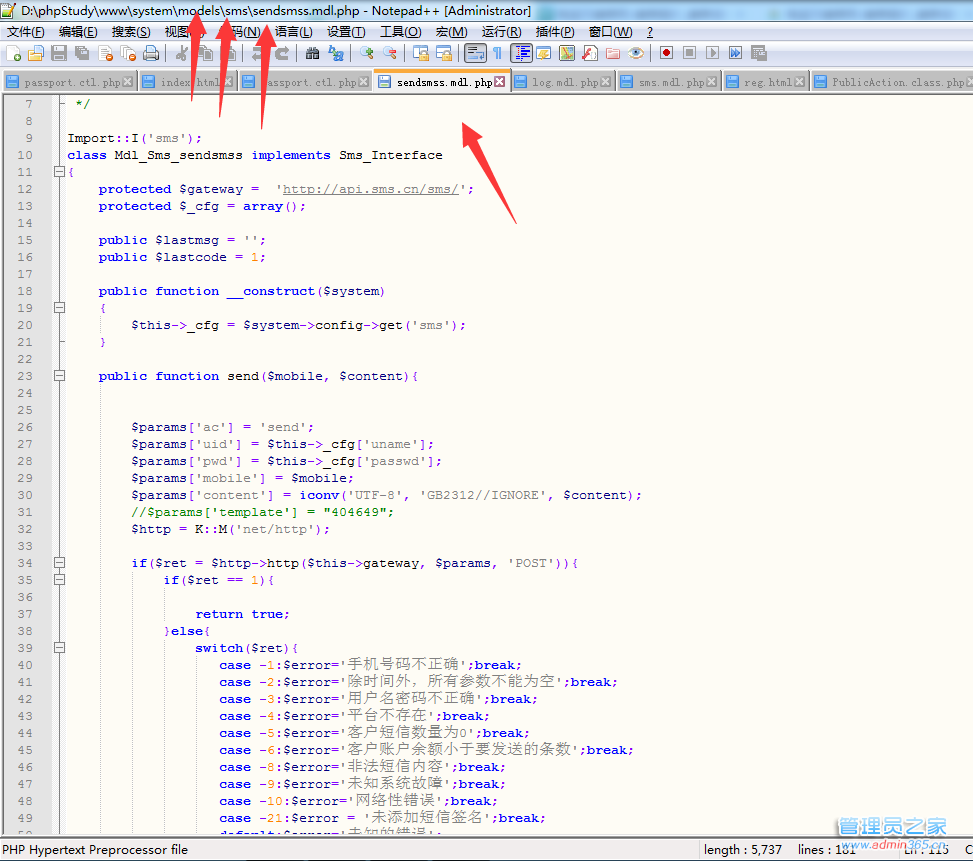Toggle word wrap toolbar button
Image resolution: width=973 pixels, height=861 pixels.
(x=475, y=53)
